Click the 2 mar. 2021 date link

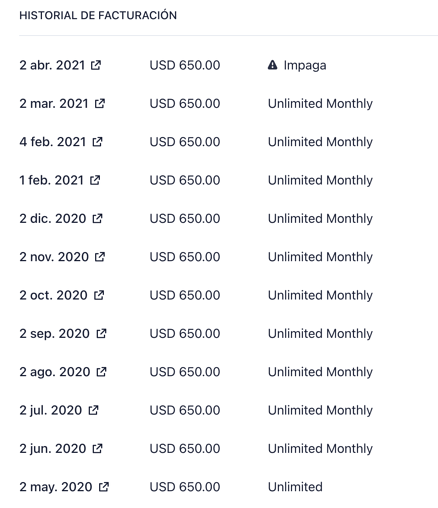54,103
